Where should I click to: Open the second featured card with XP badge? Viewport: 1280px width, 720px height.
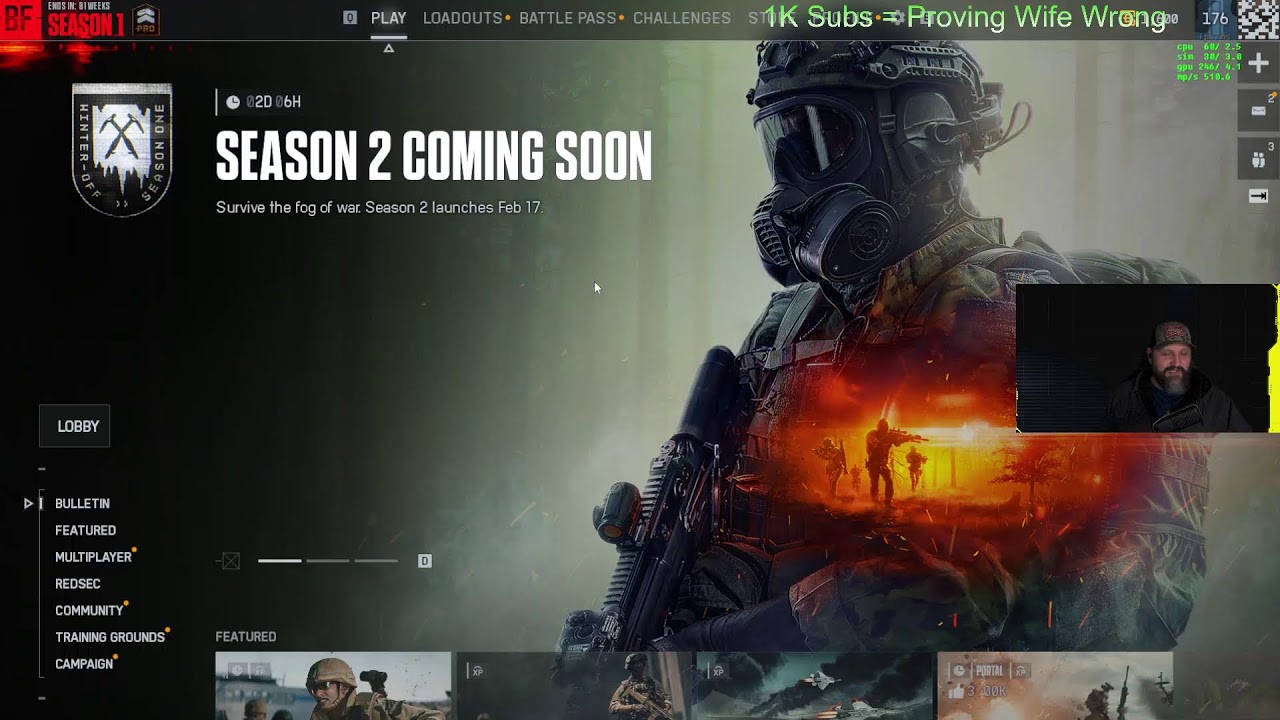click(x=574, y=686)
